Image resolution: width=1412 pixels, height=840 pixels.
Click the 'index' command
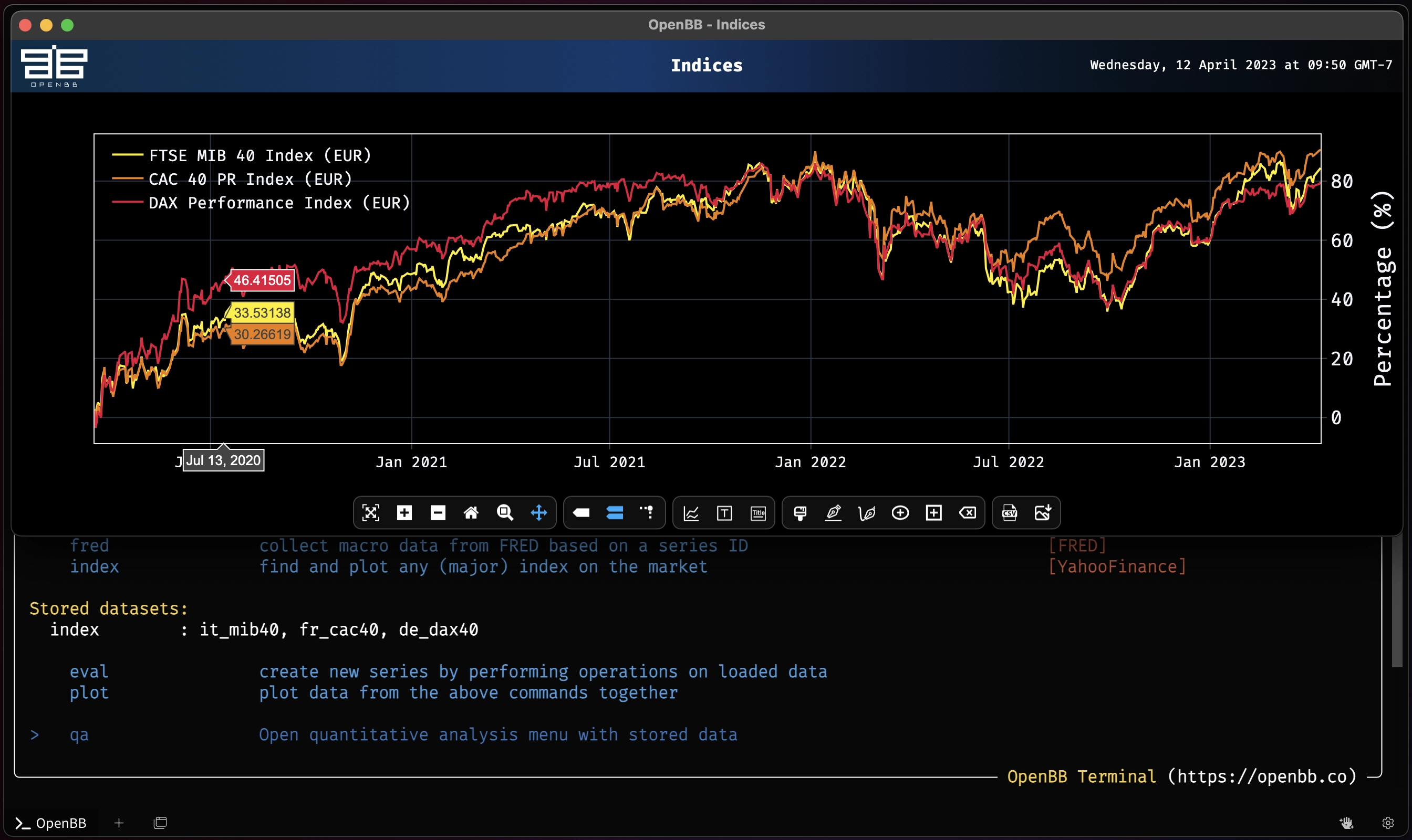pyautogui.click(x=94, y=566)
